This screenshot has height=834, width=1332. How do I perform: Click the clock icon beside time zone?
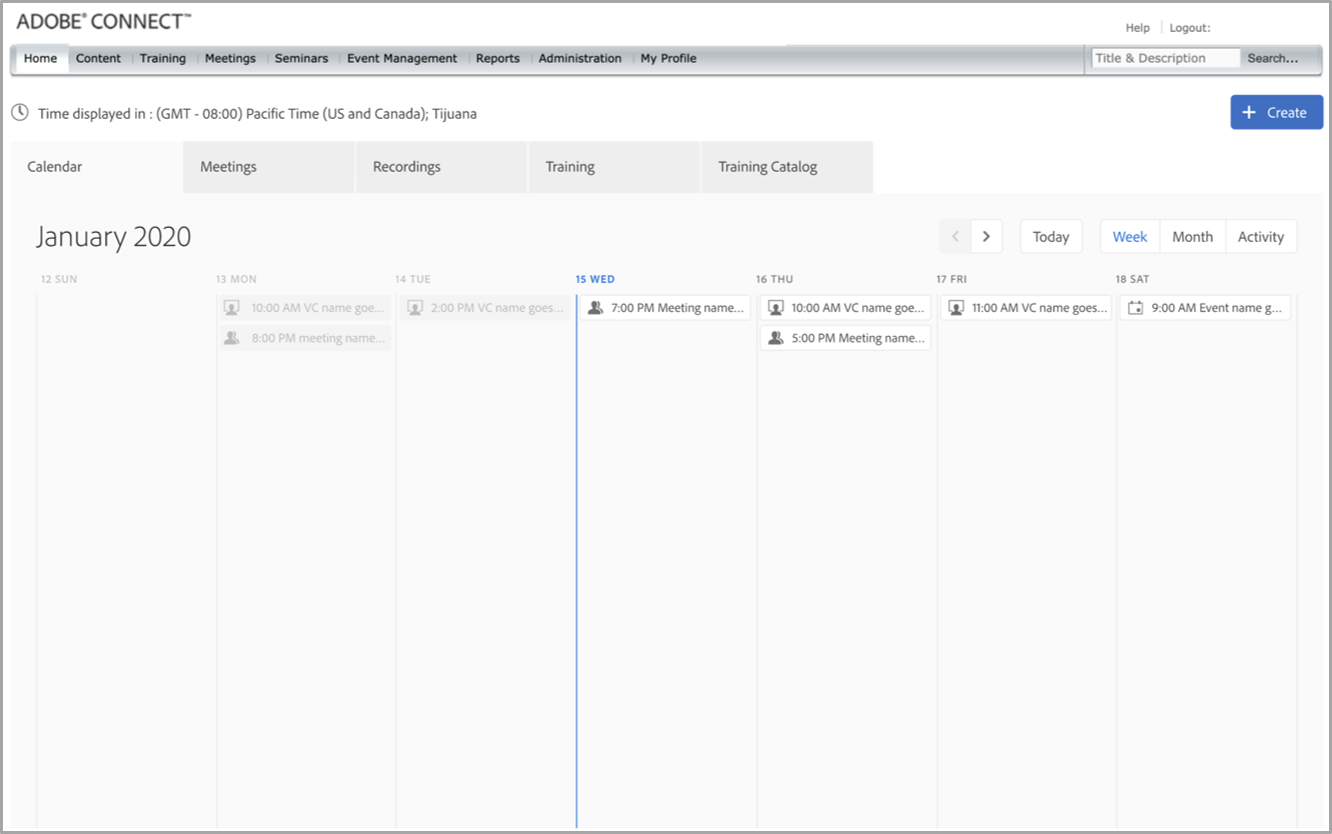click(x=20, y=113)
